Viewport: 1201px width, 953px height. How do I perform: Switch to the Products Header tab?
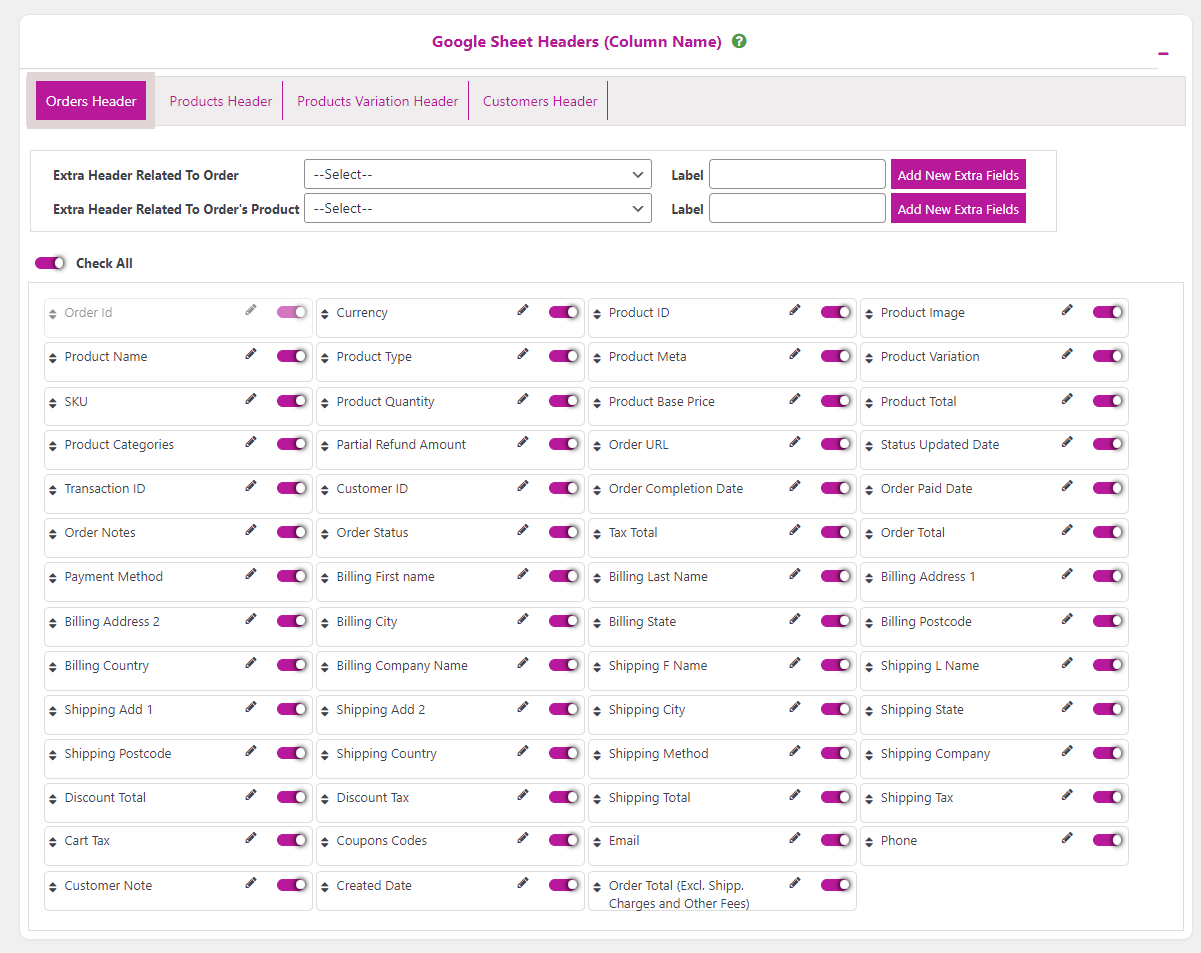coord(221,101)
